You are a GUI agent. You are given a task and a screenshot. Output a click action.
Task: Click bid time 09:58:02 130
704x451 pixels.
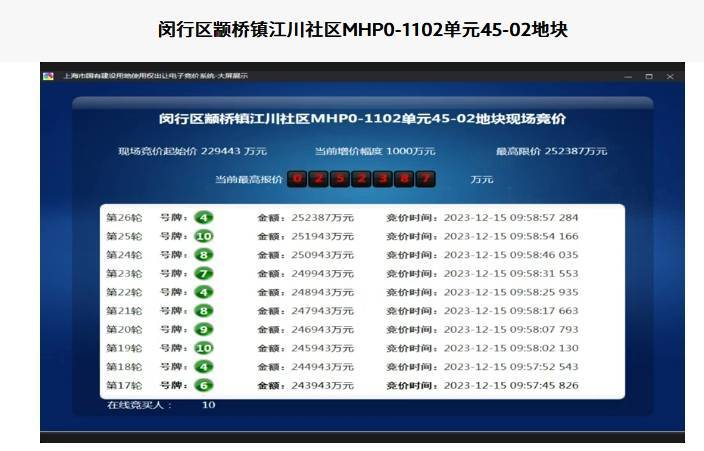click(x=545, y=348)
